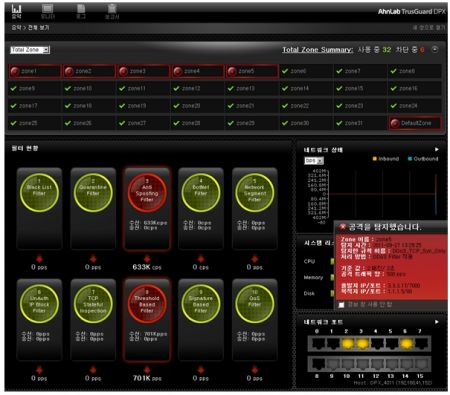450x395 pixels.
Task: Tick the checkbox at the alert popup bottom
Action: (342, 305)
